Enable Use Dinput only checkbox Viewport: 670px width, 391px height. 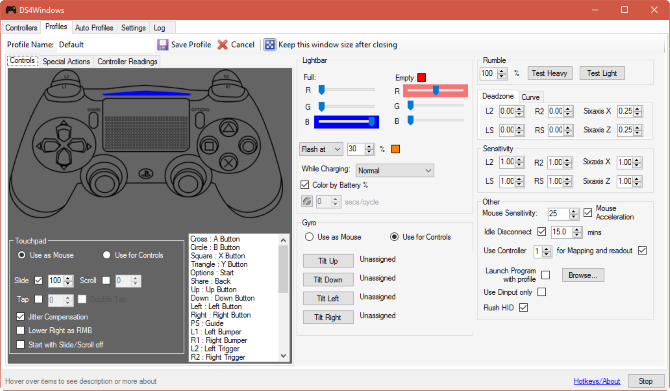click(541, 292)
